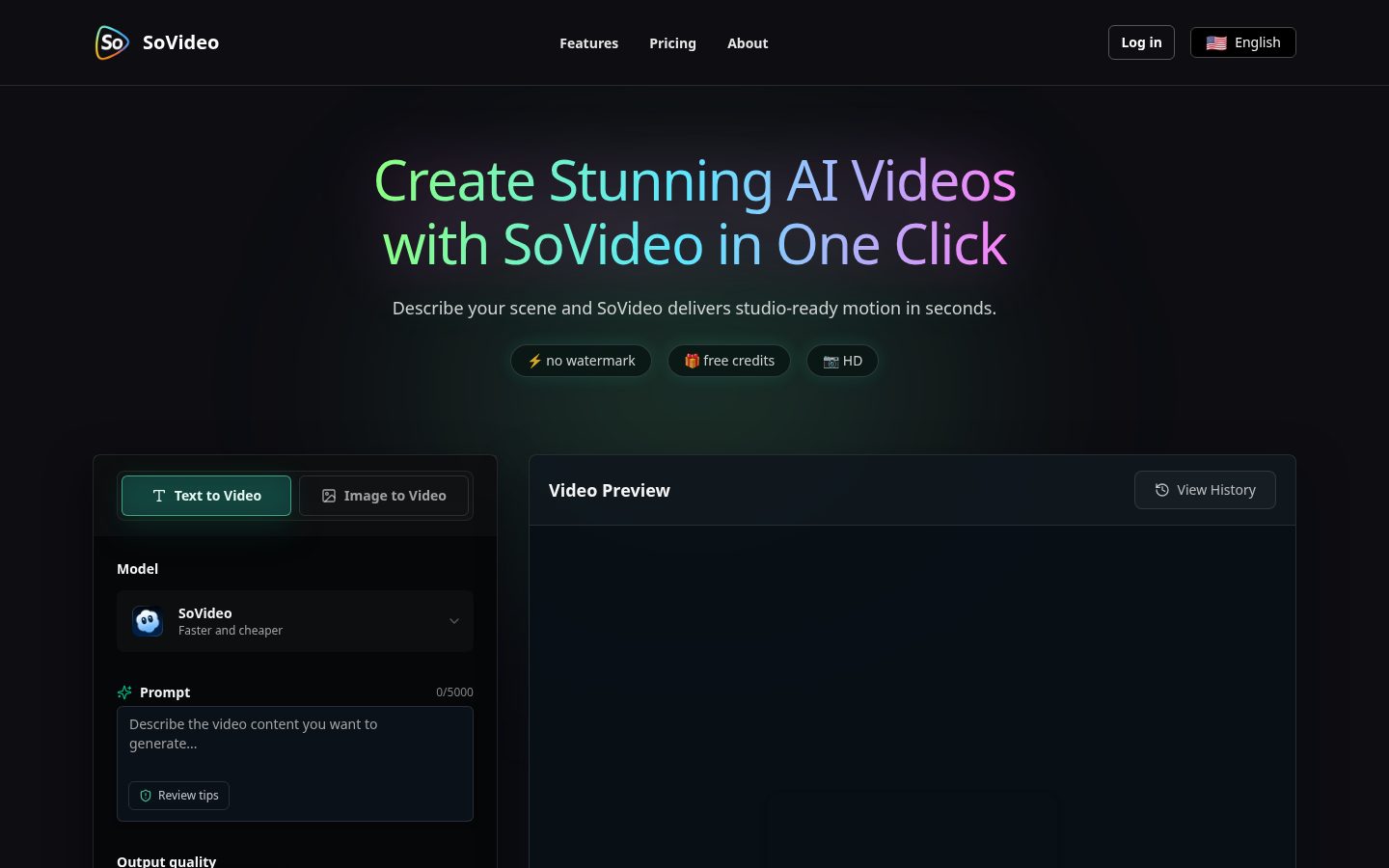Open the Features menu item

click(588, 43)
